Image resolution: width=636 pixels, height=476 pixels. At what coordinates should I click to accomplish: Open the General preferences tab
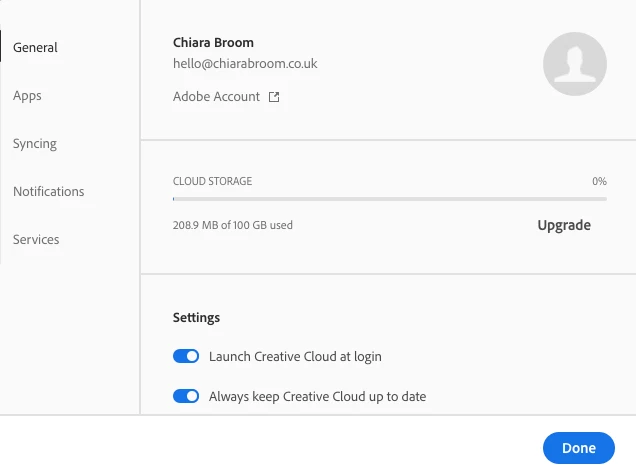coord(35,47)
